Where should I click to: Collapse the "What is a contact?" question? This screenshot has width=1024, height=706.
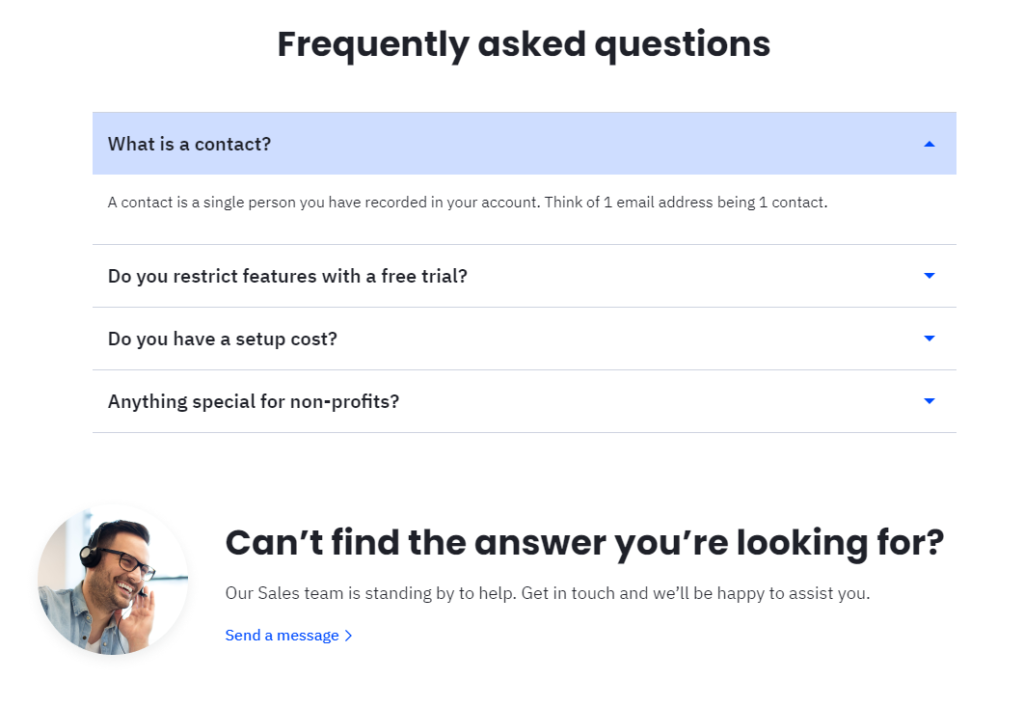click(190, 144)
